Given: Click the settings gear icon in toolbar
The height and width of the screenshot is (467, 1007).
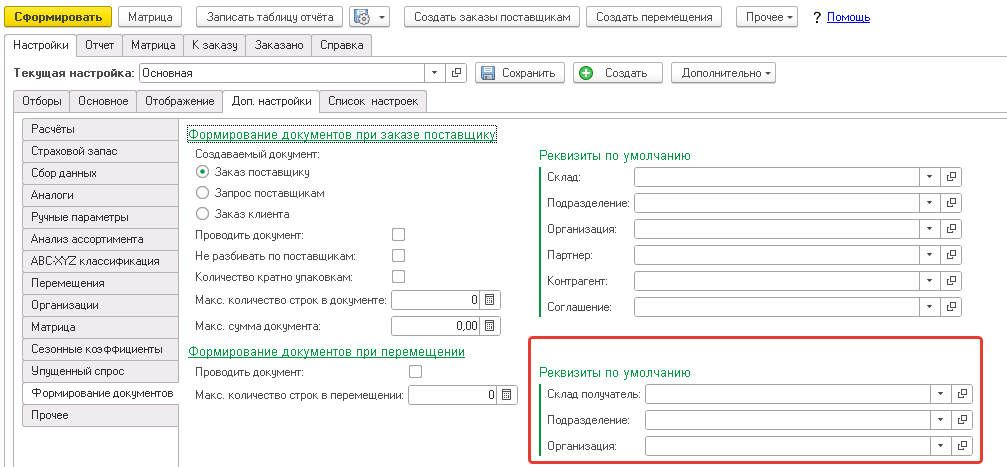Looking at the screenshot, I should [x=363, y=17].
